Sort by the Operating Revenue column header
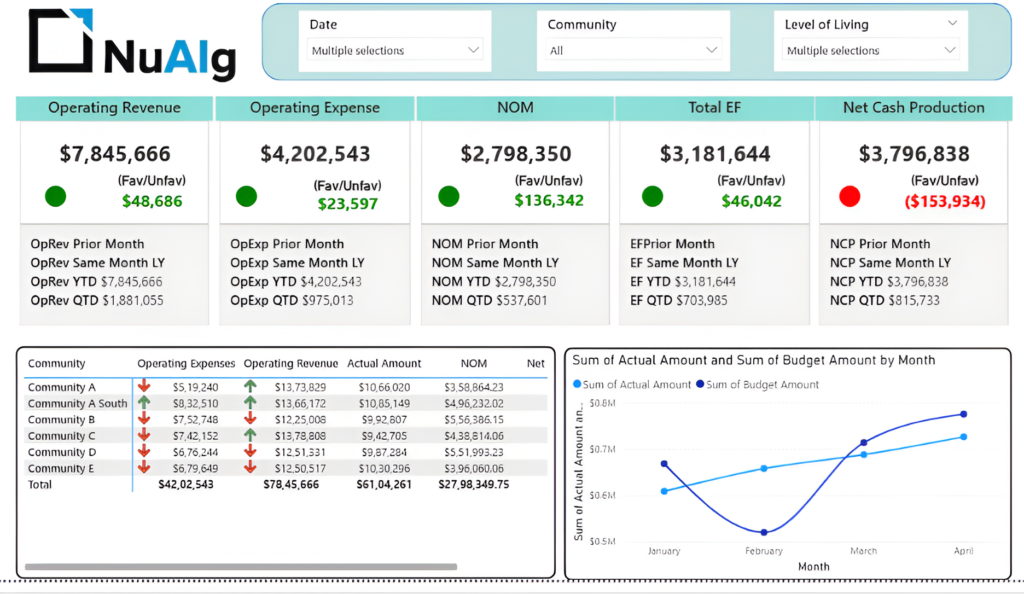This screenshot has height=594, width=1024. [291, 364]
